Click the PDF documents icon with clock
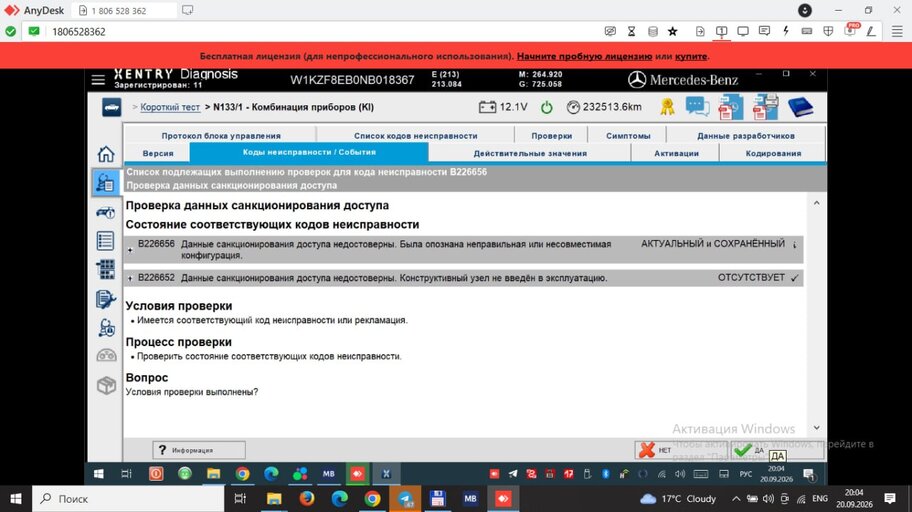 730,107
